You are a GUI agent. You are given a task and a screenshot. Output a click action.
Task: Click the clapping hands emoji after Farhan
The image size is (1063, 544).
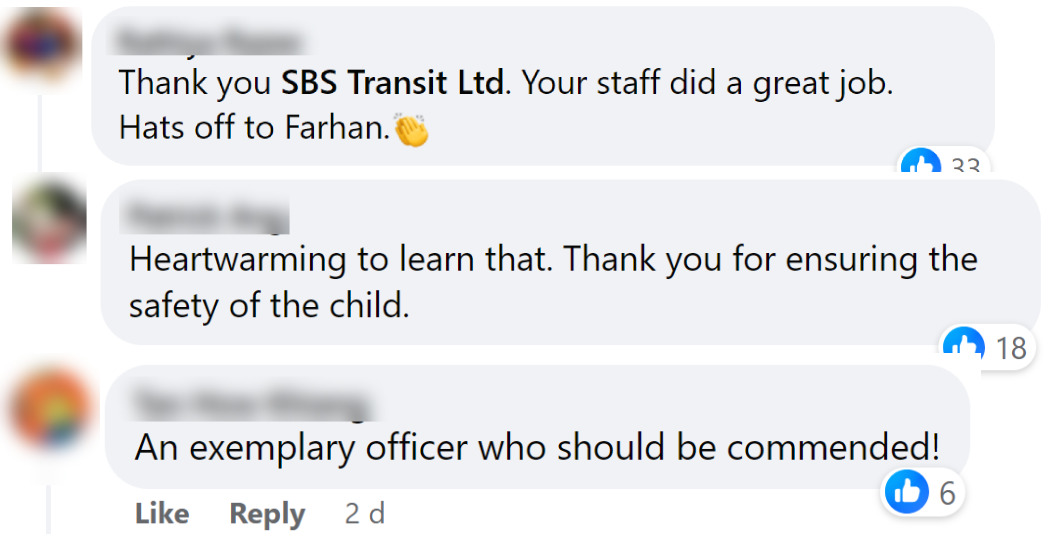[411, 130]
